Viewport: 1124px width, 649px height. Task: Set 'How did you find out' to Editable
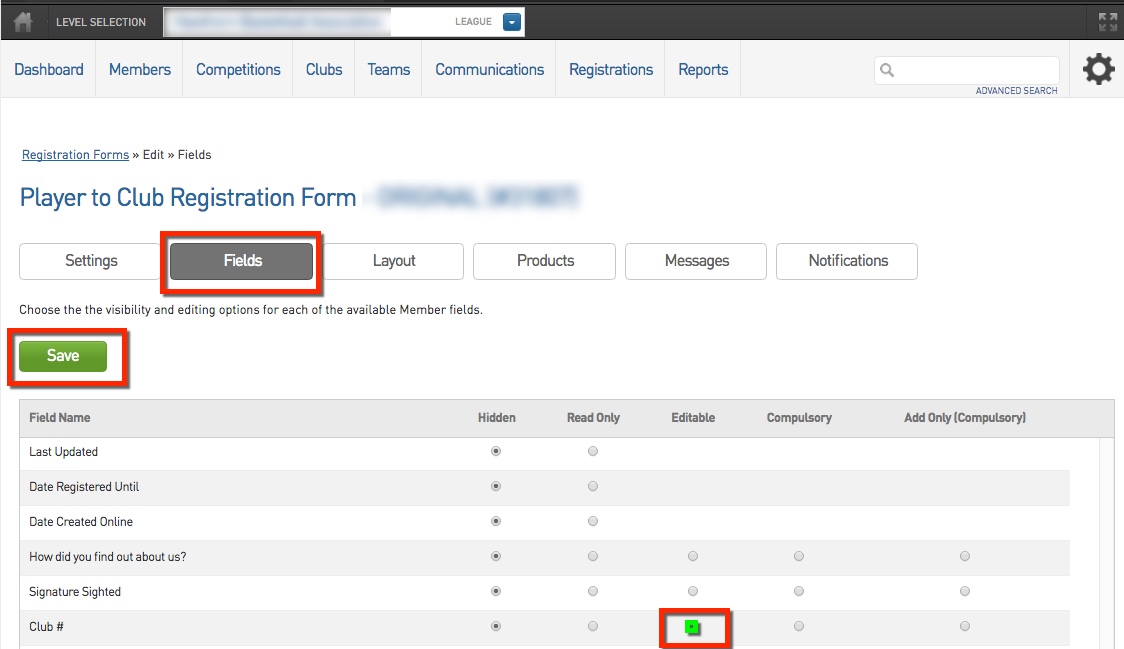pyautogui.click(x=692, y=556)
